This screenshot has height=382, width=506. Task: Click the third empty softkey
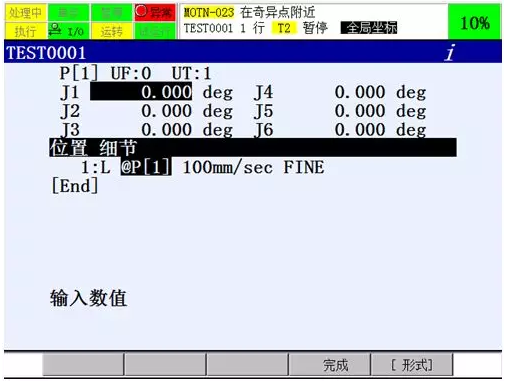click(x=248, y=365)
